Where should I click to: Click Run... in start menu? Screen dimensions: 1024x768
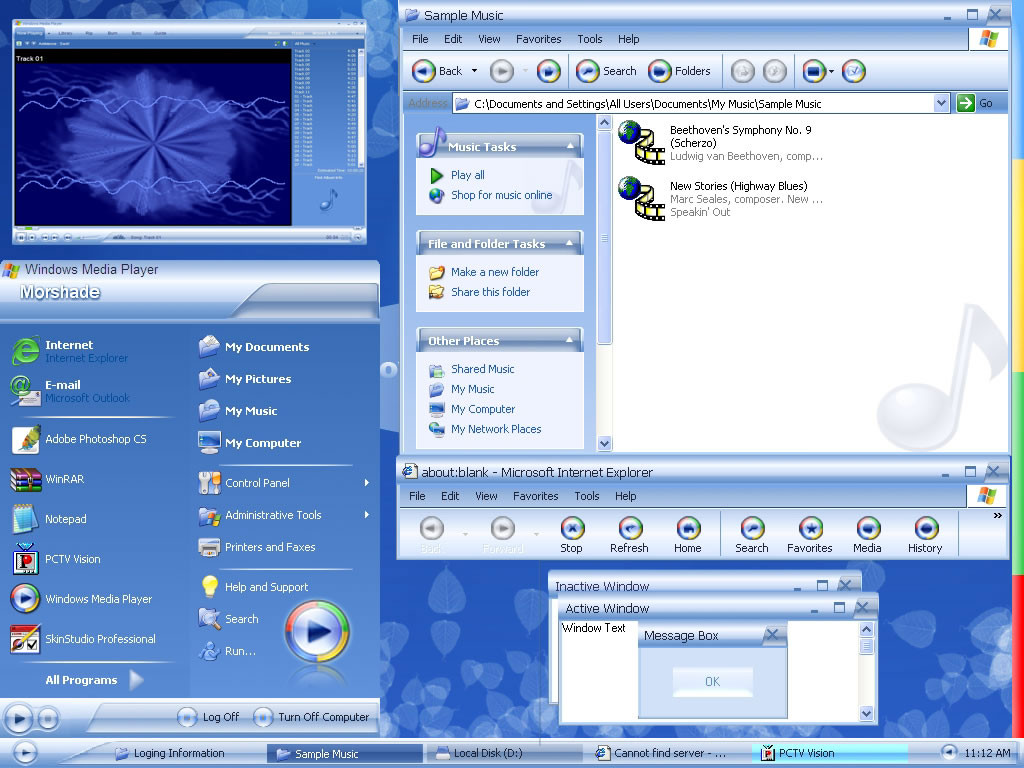pyautogui.click(x=227, y=650)
